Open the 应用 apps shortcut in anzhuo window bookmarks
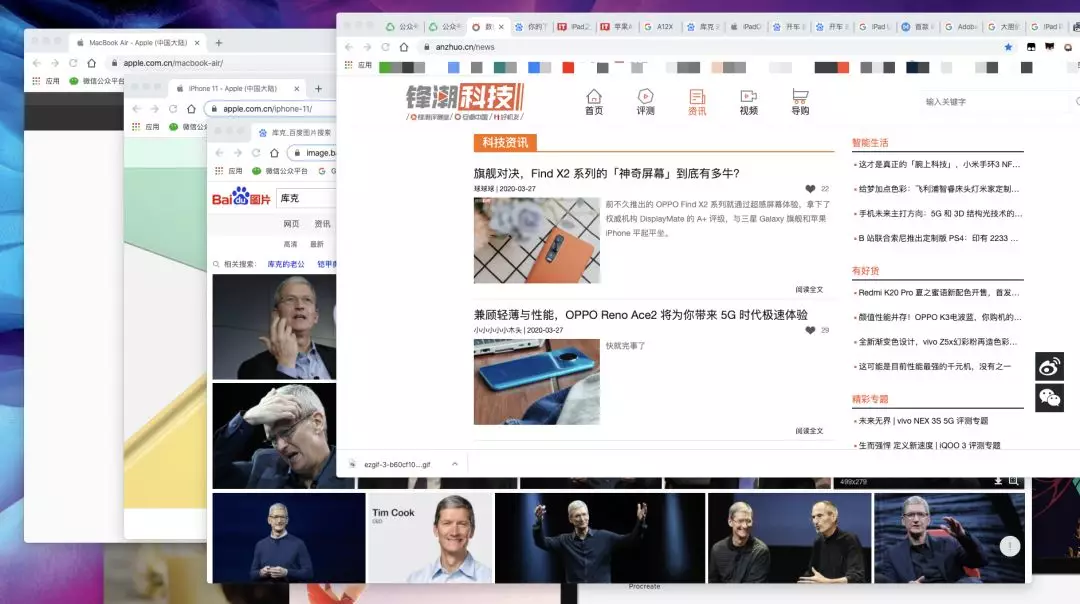Screen dimensions: 1080x604 358,65
